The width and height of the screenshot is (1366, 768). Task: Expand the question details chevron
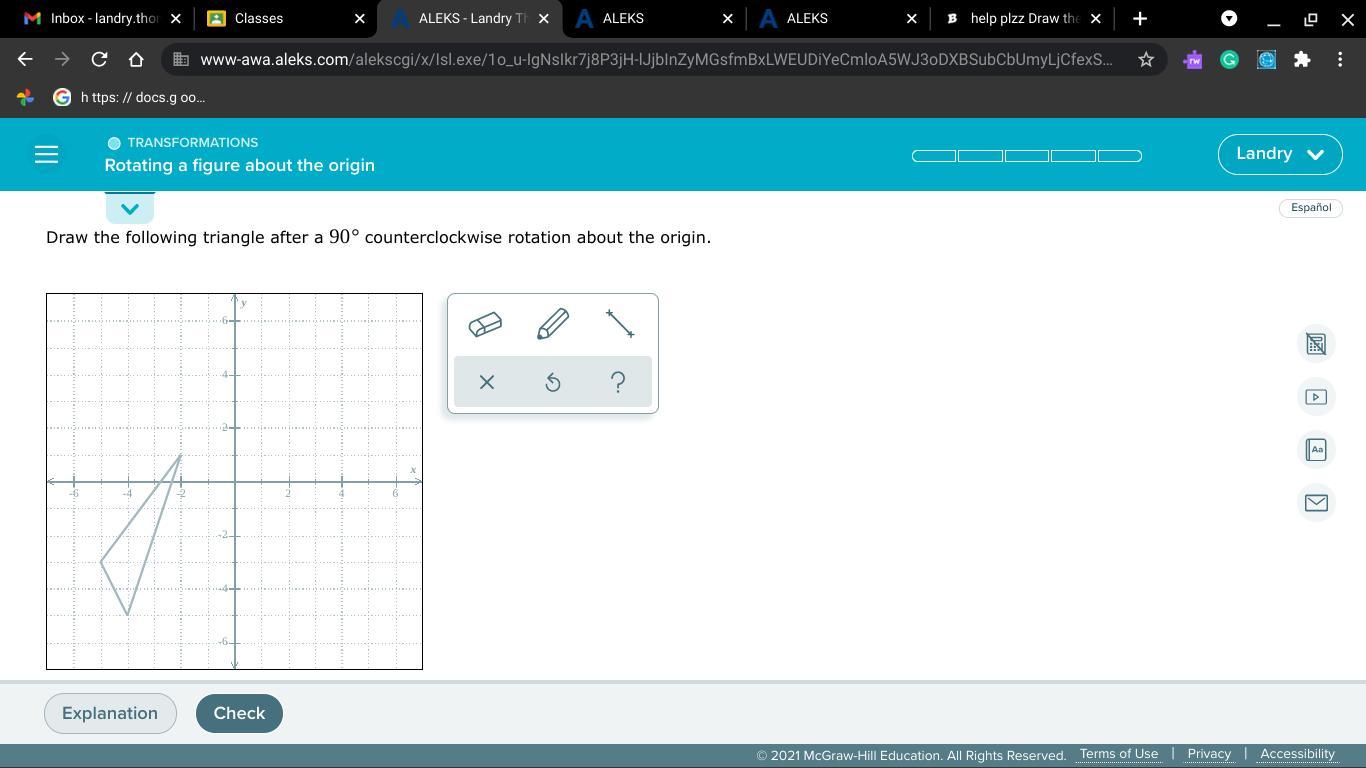click(x=129, y=208)
